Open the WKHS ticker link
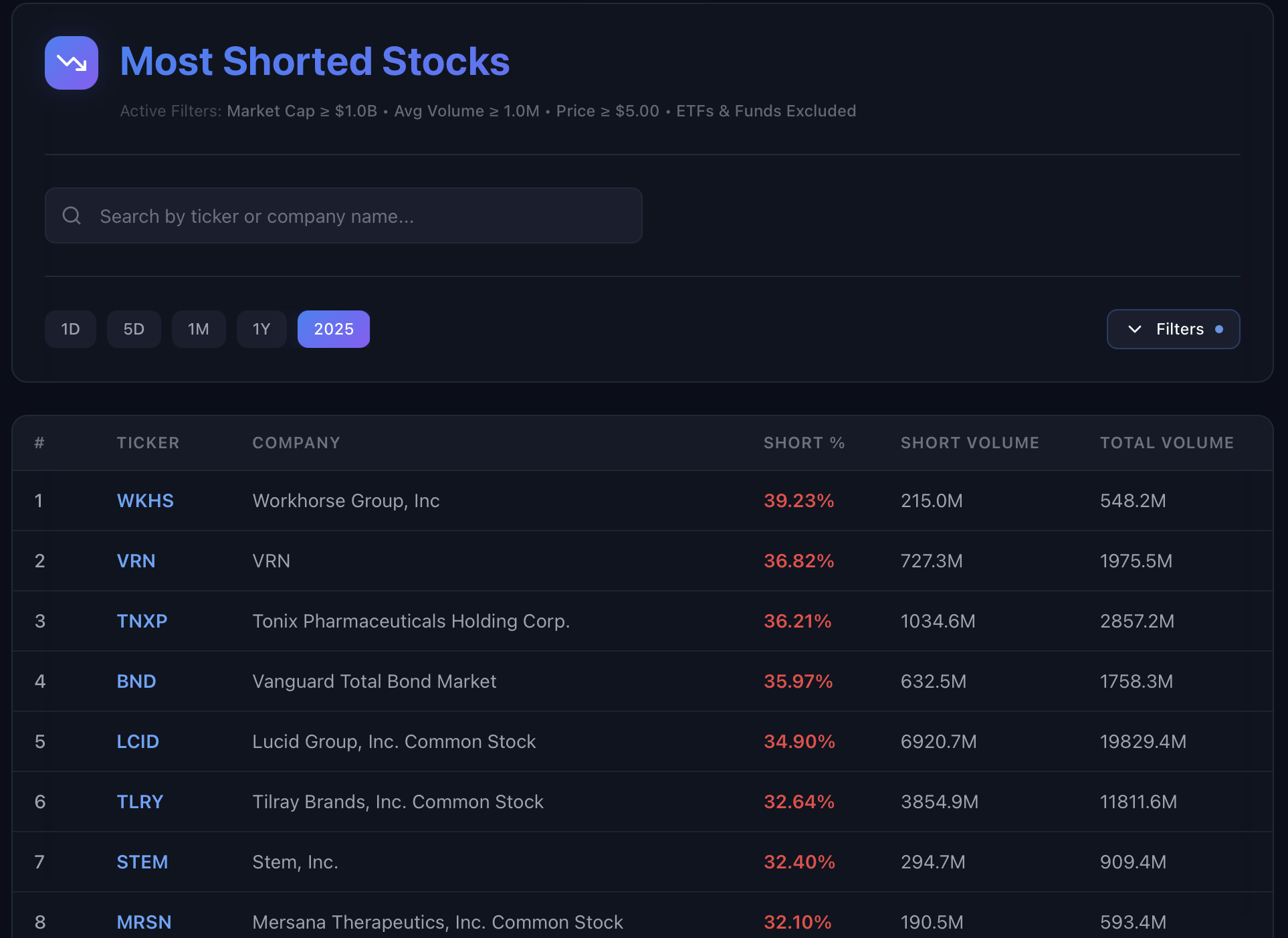Screen dimensions: 1288x938 [145, 500]
